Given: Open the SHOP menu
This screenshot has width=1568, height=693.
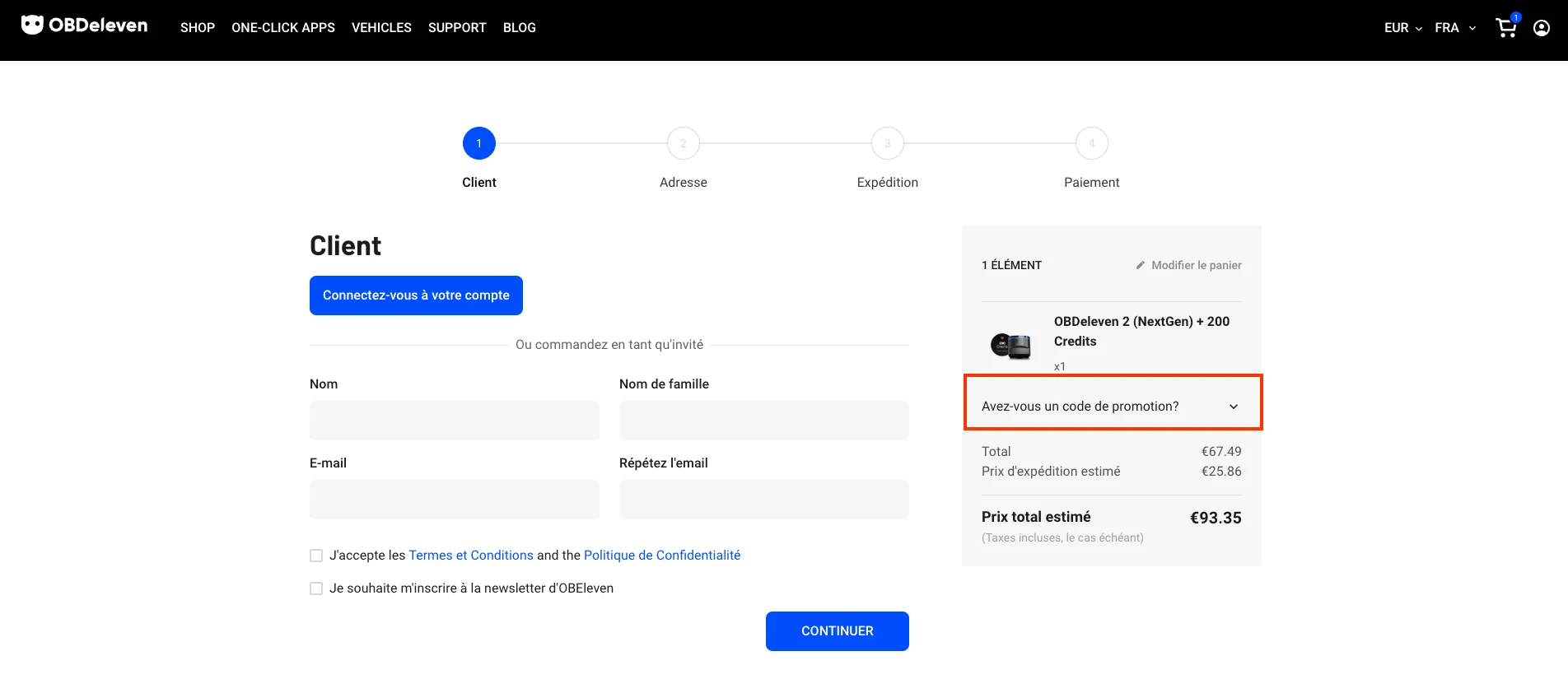Looking at the screenshot, I should 198,28.
